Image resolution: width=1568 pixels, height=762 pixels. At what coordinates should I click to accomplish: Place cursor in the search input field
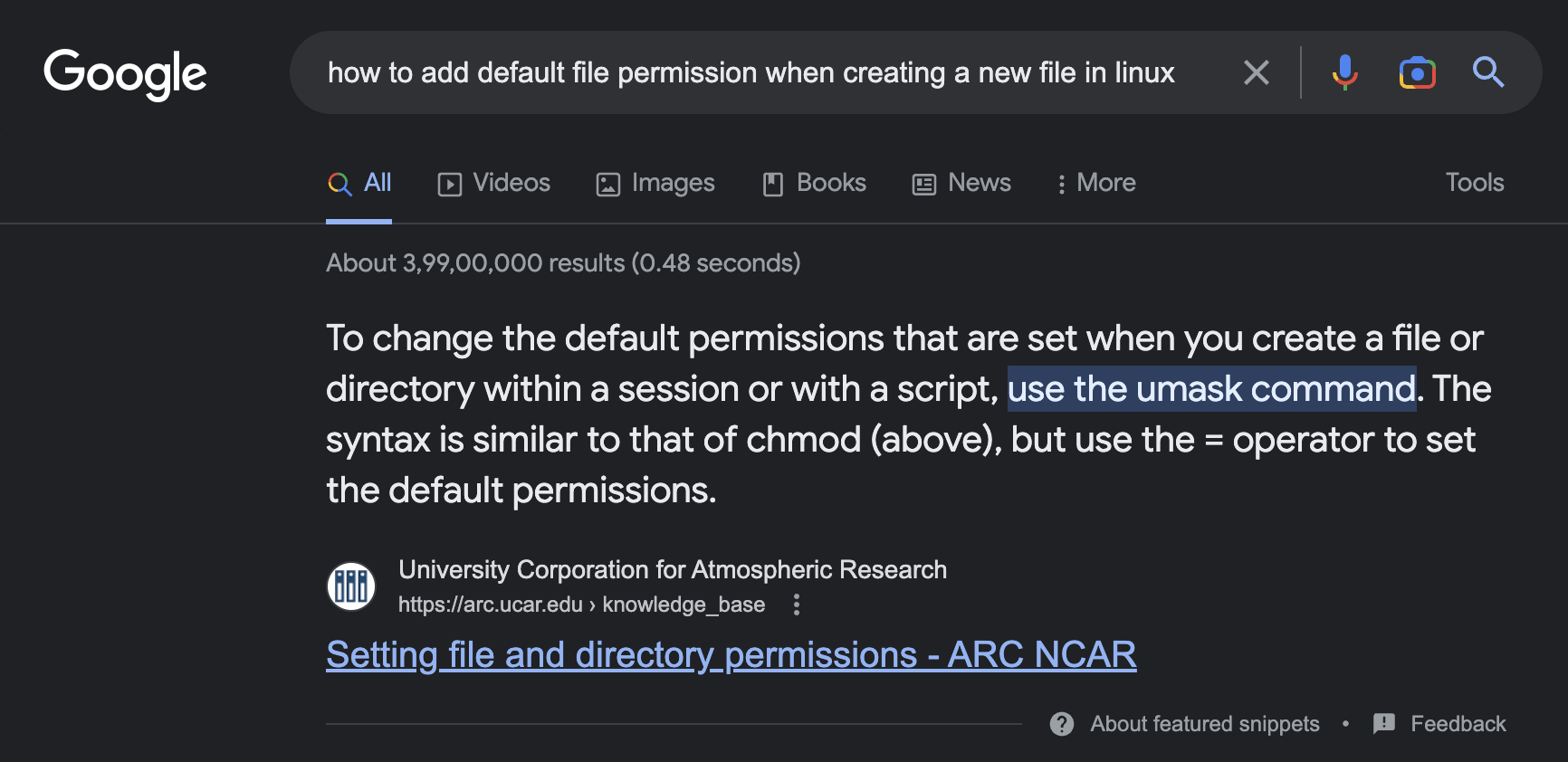point(751,73)
